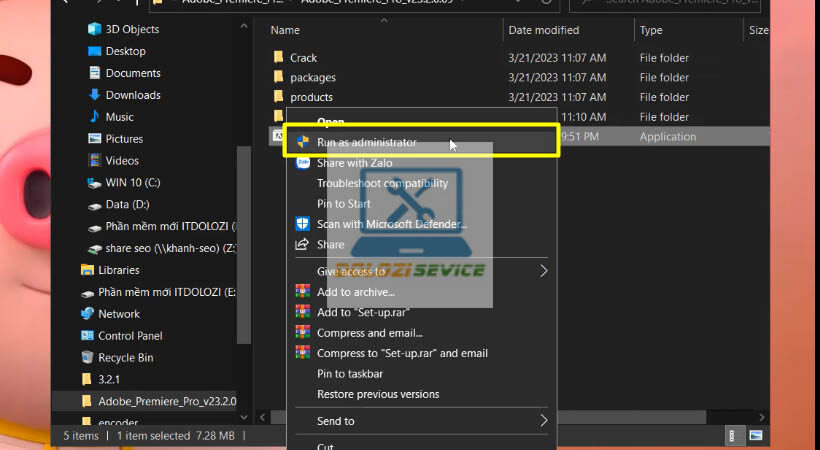Viewport: 820px width, 450px height.
Task: Choose Troubleshoot compatibility from context menu
Action: pos(382,183)
